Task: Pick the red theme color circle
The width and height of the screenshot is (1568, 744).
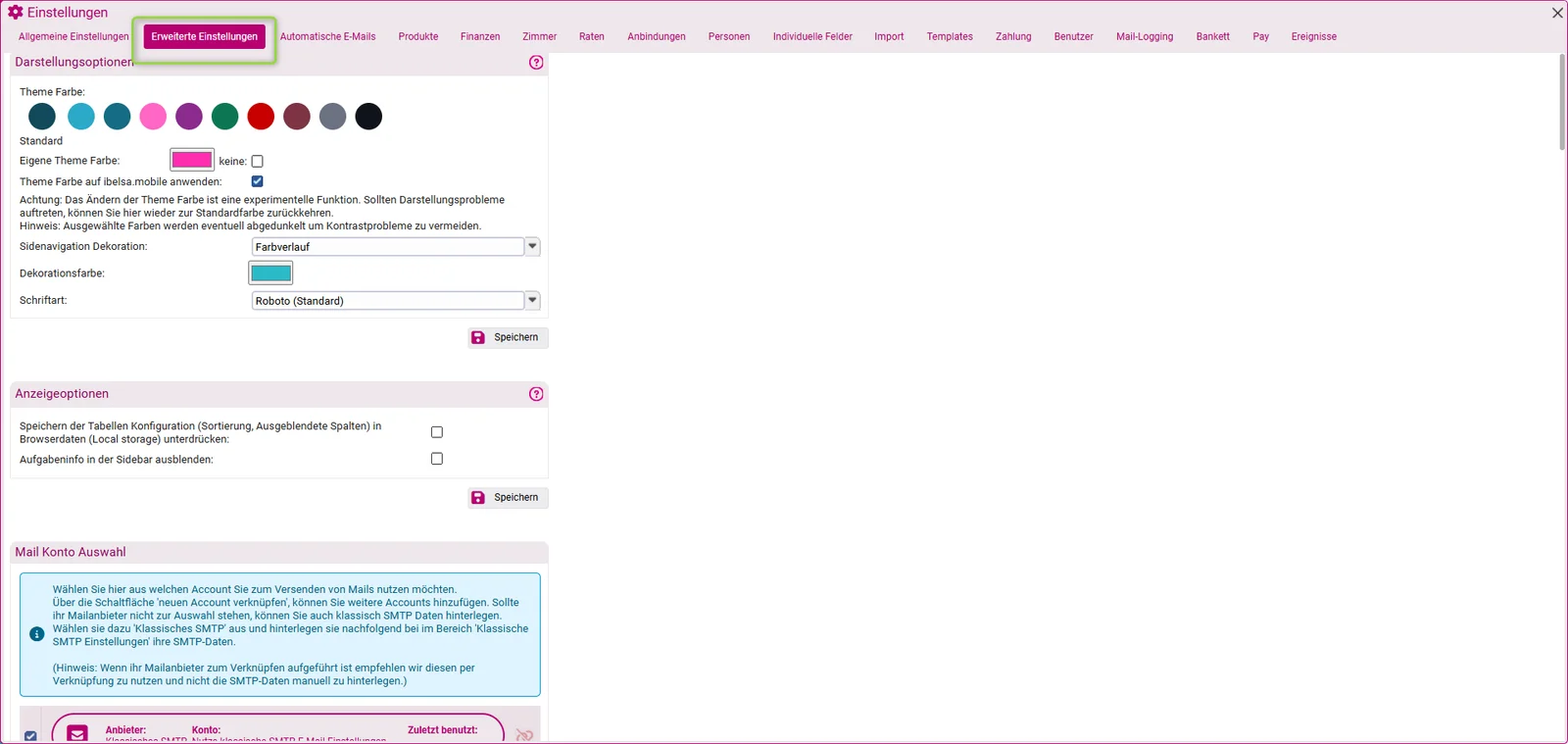Action: coord(261,117)
